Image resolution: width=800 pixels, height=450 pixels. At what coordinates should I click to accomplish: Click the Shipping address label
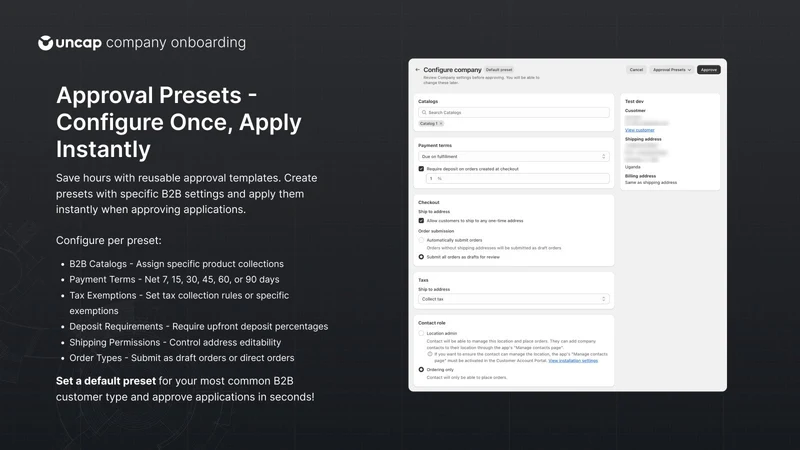click(643, 139)
